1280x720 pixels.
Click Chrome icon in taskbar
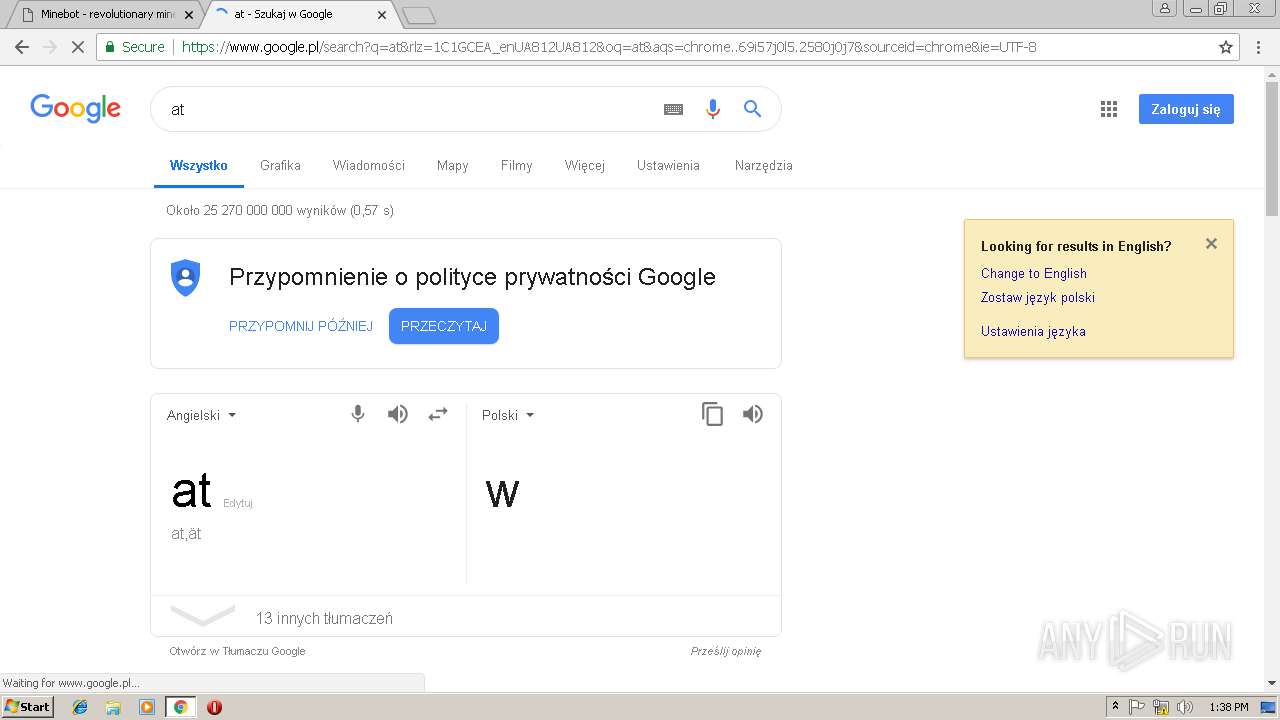(x=180, y=707)
